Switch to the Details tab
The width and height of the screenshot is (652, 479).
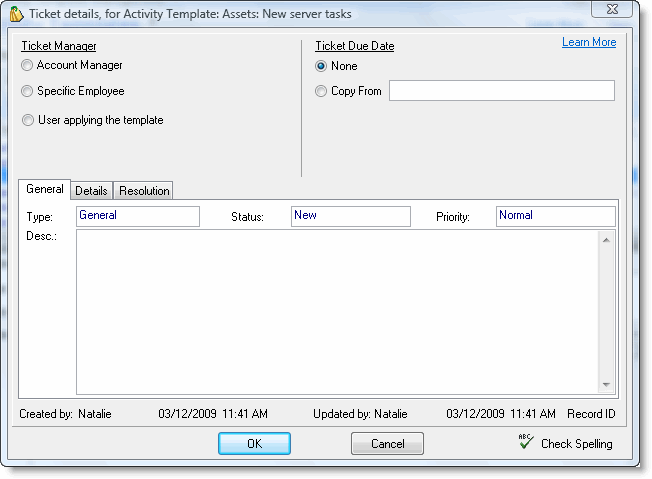pyautogui.click(x=92, y=190)
